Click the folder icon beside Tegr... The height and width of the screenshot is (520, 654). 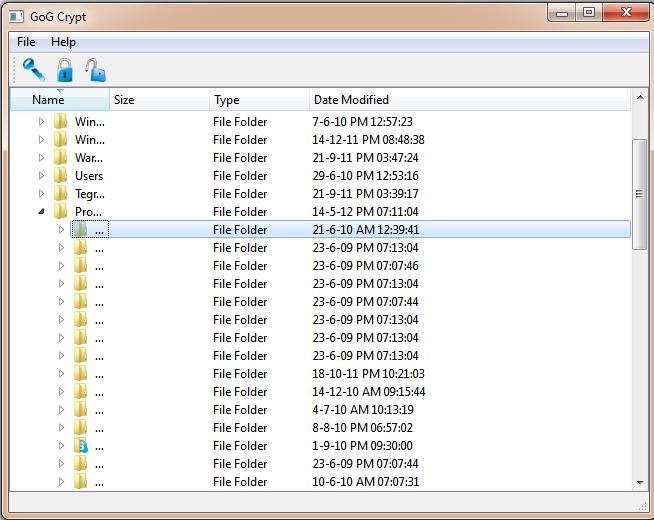click(60, 193)
